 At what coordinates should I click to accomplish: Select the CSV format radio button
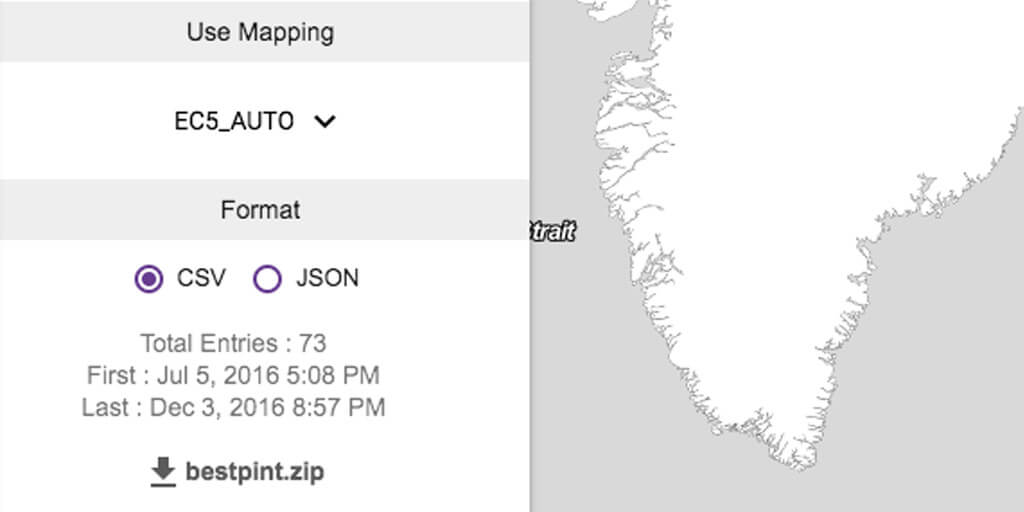149,279
